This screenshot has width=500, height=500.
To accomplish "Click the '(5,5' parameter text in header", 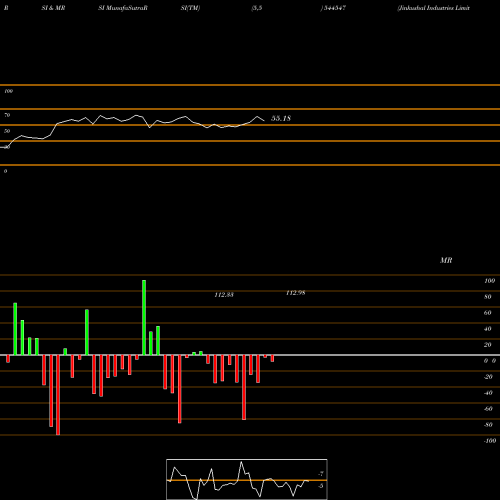I will coord(257,8).
